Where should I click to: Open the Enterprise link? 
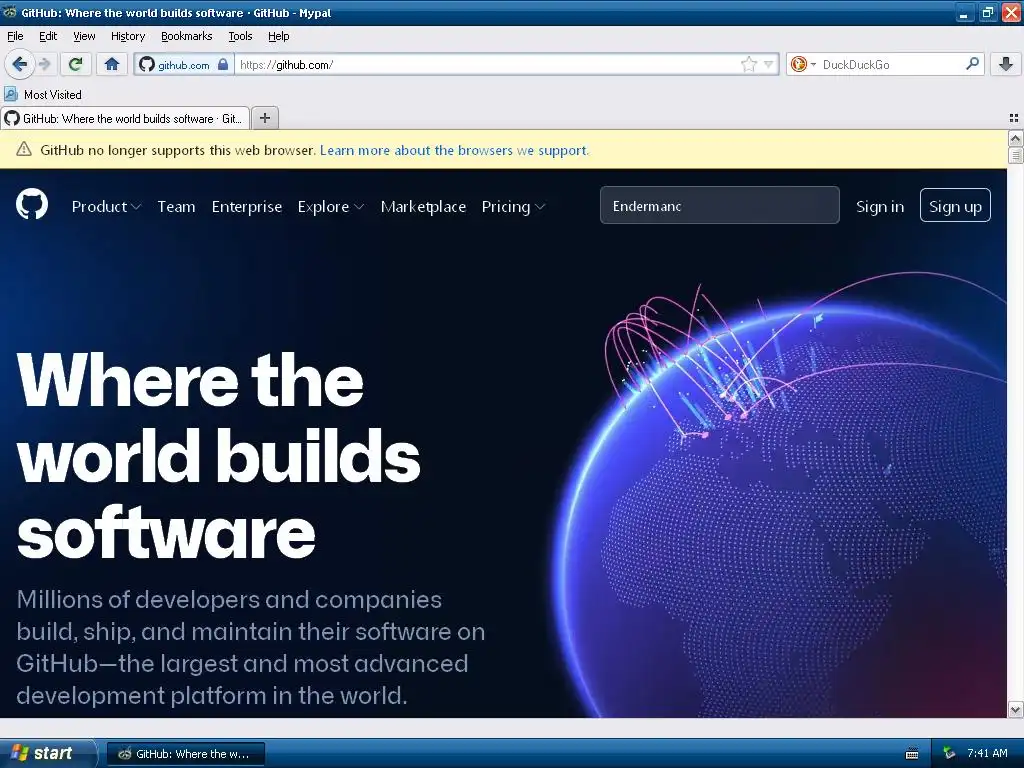coord(247,206)
